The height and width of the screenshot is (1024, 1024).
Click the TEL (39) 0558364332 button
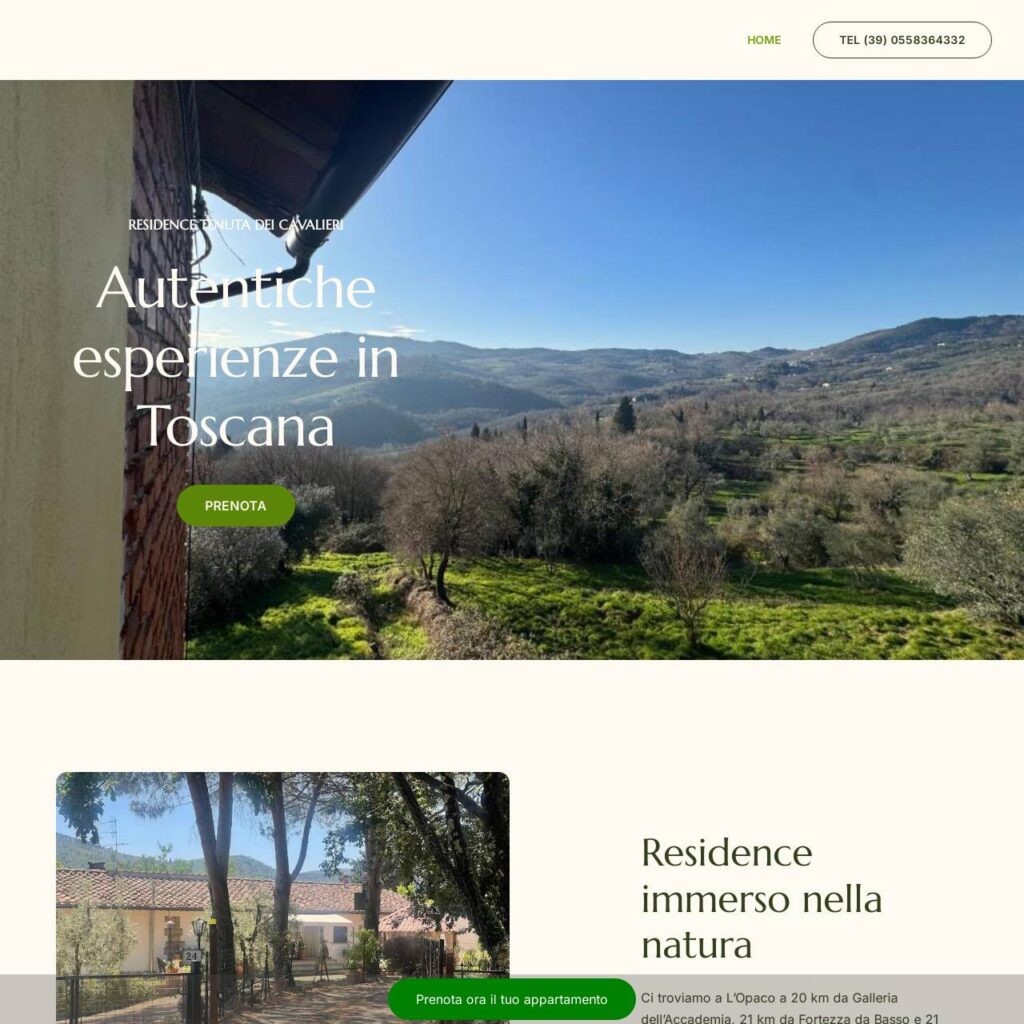[902, 40]
